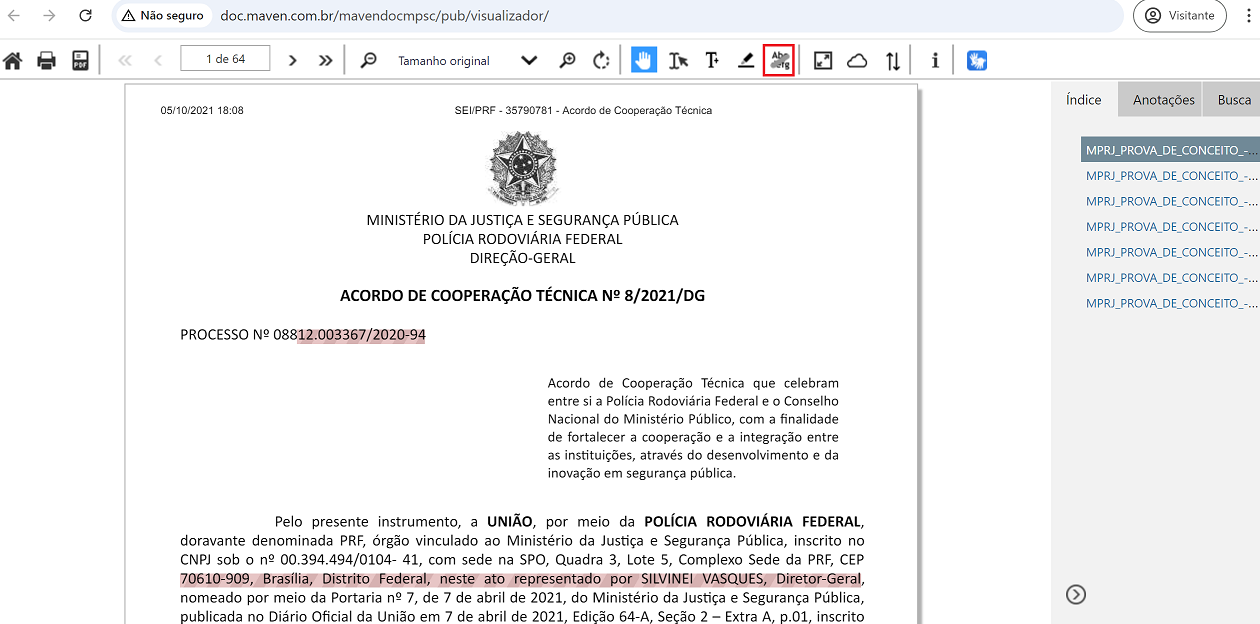This screenshot has height=624, width=1260.
Task: Reload the browser page
Action: [x=85, y=15]
